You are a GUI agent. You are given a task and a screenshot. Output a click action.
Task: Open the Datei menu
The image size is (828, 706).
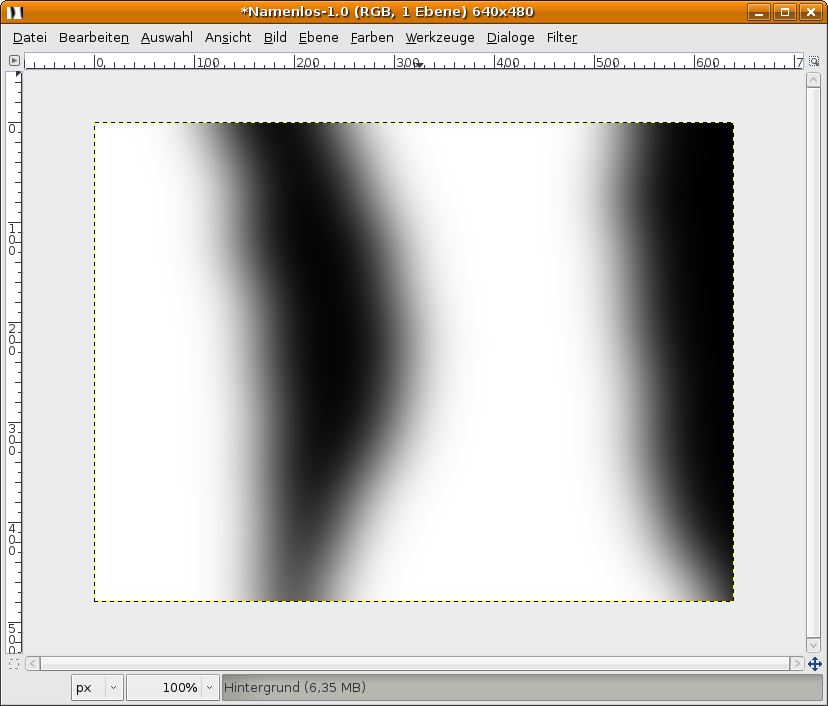pos(30,37)
